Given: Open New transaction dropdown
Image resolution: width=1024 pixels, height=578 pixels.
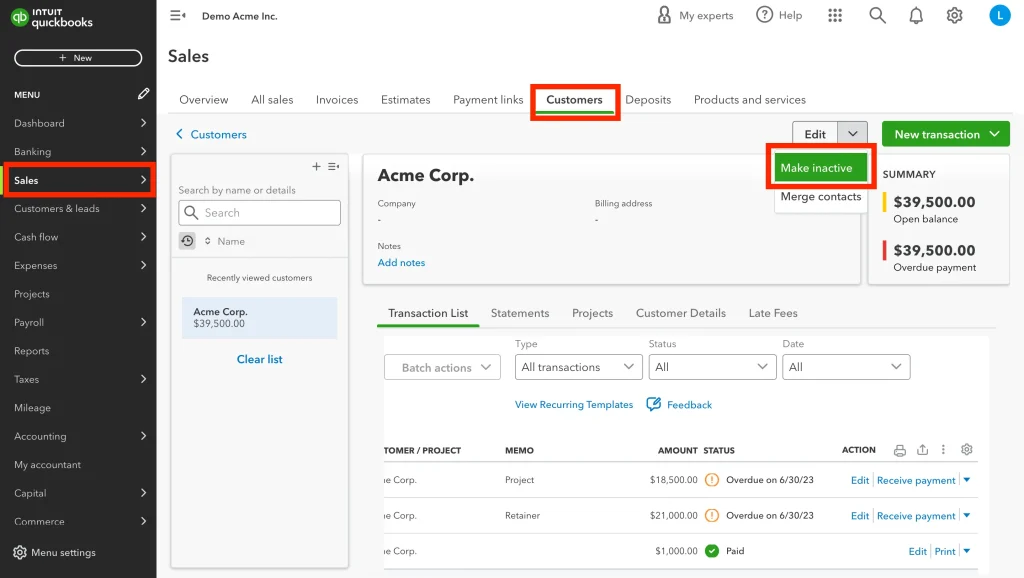Looking at the screenshot, I should pyautogui.click(x=995, y=134).
